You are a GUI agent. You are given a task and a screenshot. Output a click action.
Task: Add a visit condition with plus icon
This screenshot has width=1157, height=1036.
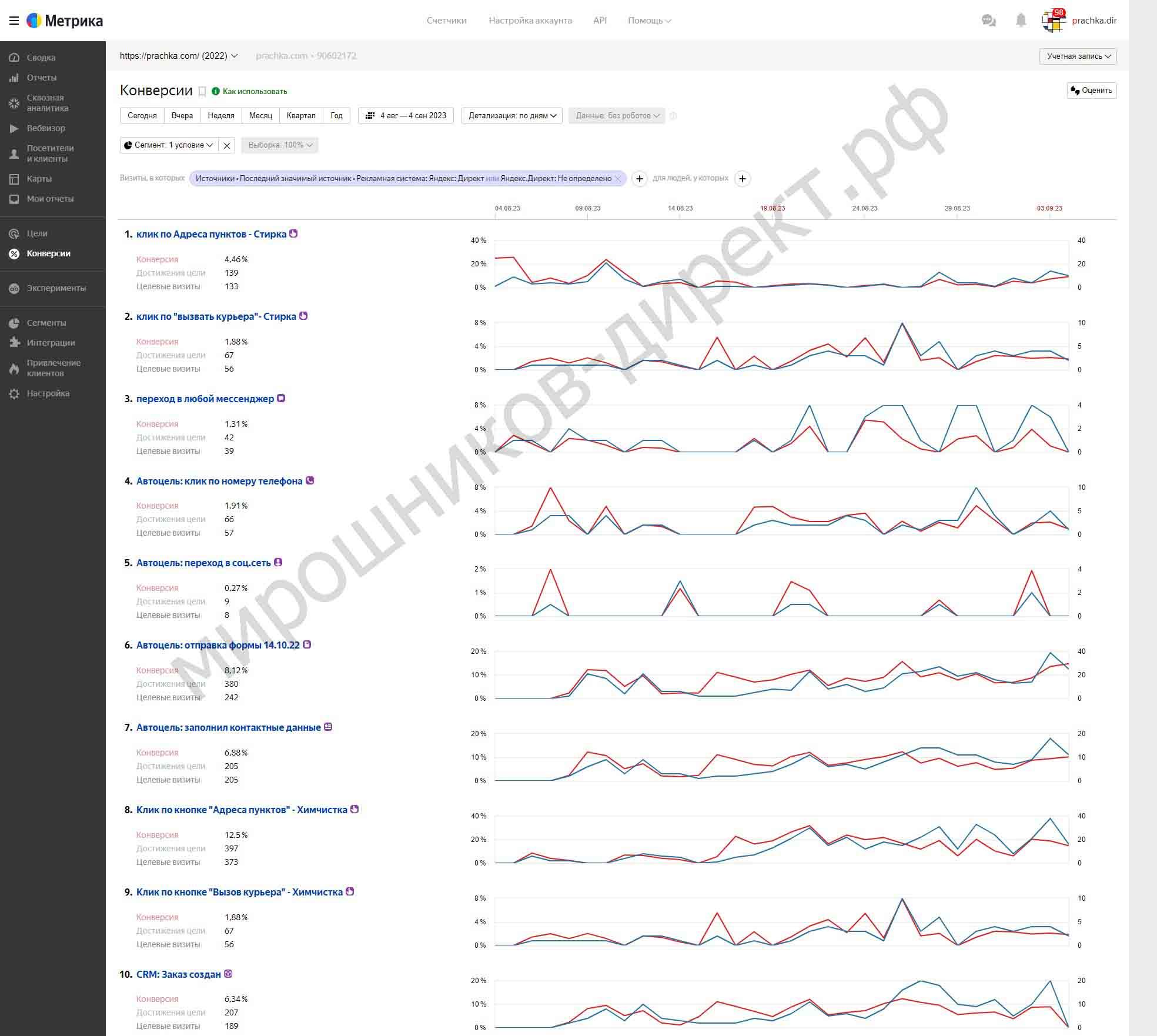(x=640, y=179)
